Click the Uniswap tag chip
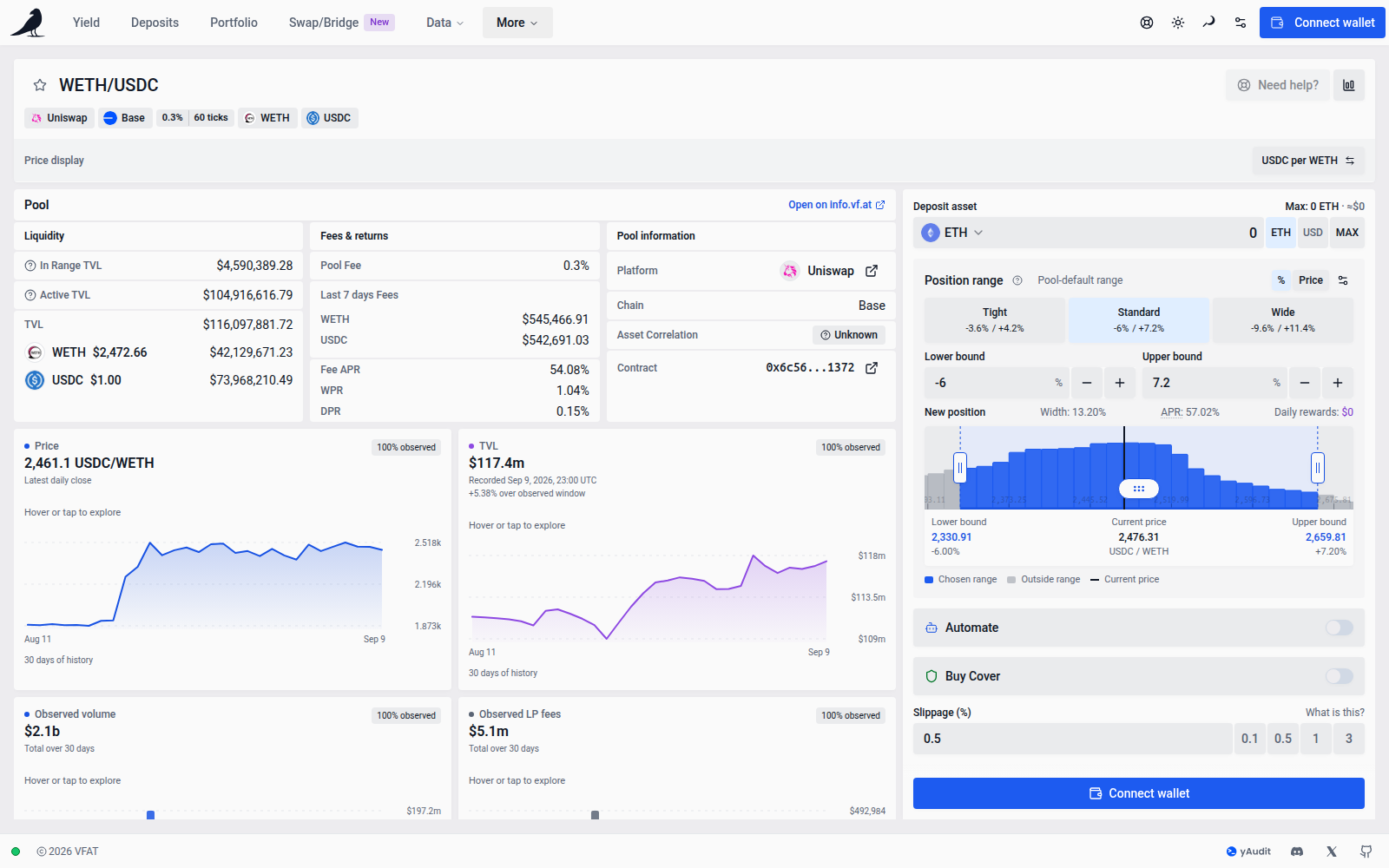Image resolution: width=1389 pixels, height=868 pixels. (x=59, y=118)
